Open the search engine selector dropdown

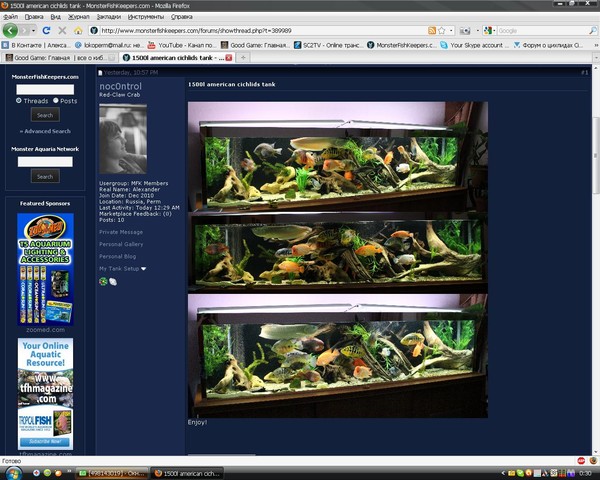click(x=490, y=31)
